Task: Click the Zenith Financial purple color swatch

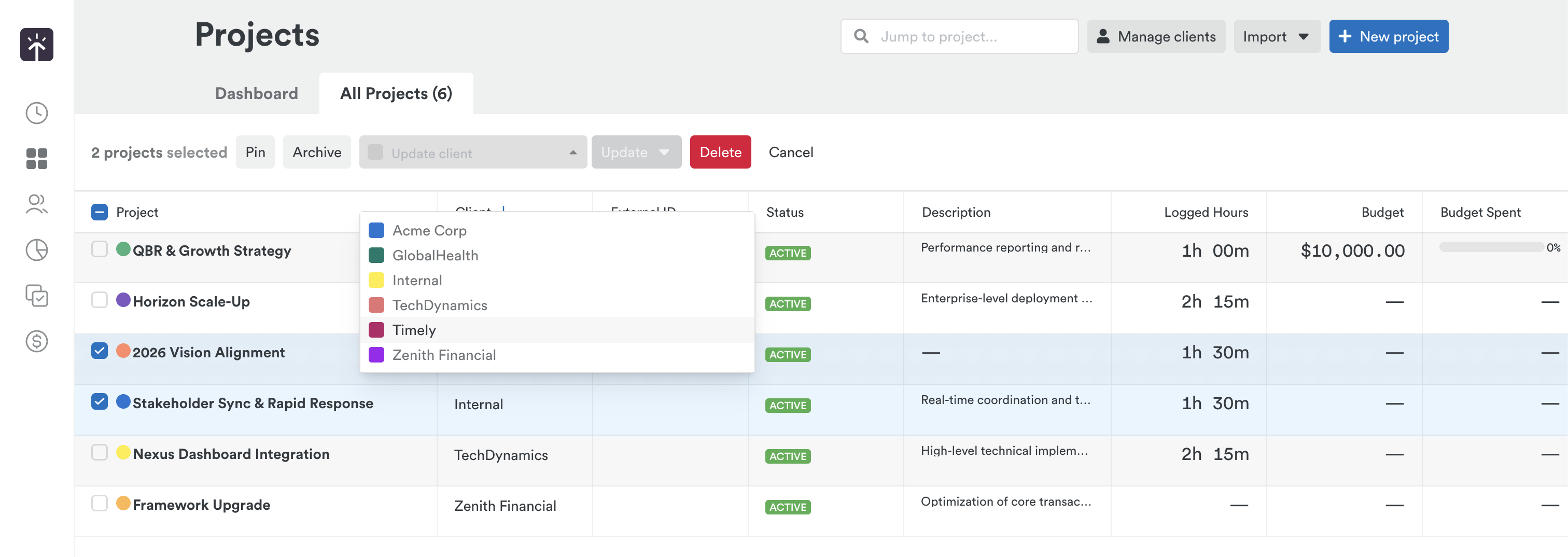Action: coord(376,355)
